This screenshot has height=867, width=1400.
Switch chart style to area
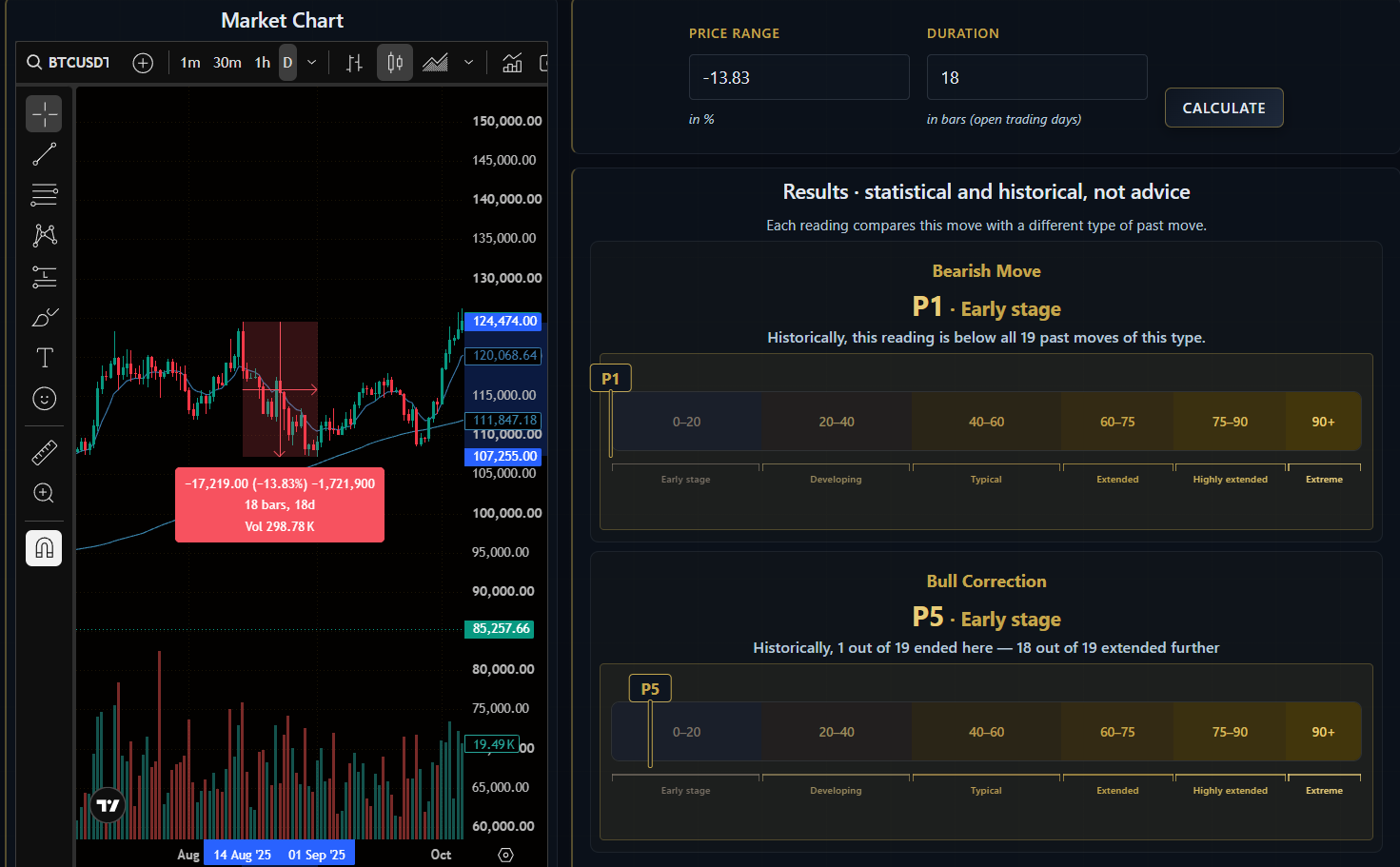pos(435,63)
